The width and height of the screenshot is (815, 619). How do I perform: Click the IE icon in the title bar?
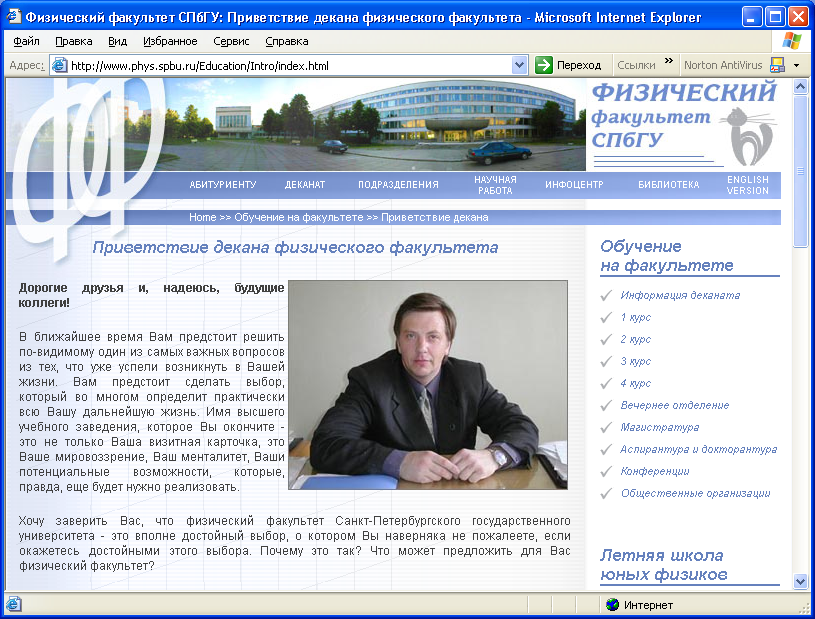13,17
